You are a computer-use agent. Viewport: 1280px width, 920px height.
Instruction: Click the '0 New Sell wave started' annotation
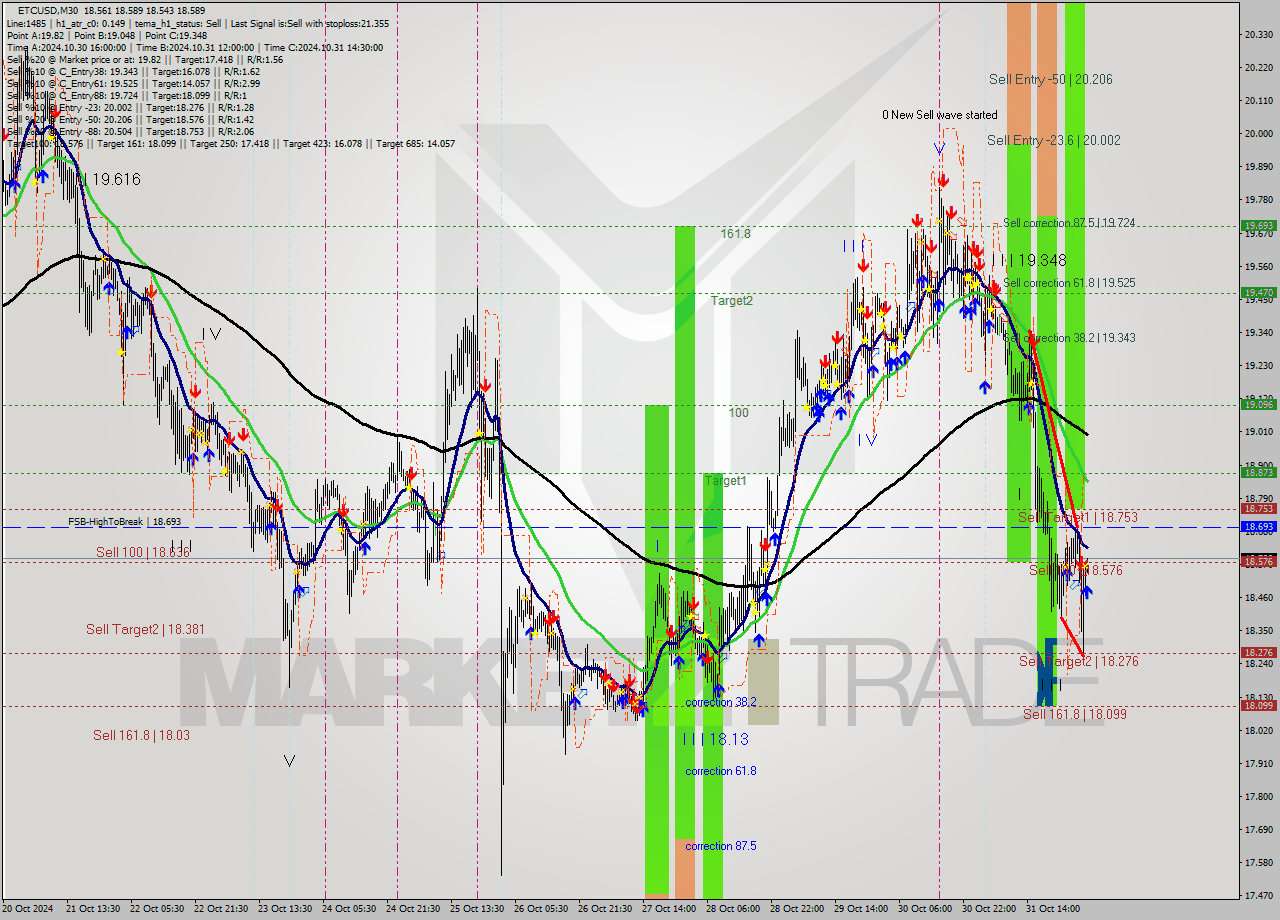(939, 115)
